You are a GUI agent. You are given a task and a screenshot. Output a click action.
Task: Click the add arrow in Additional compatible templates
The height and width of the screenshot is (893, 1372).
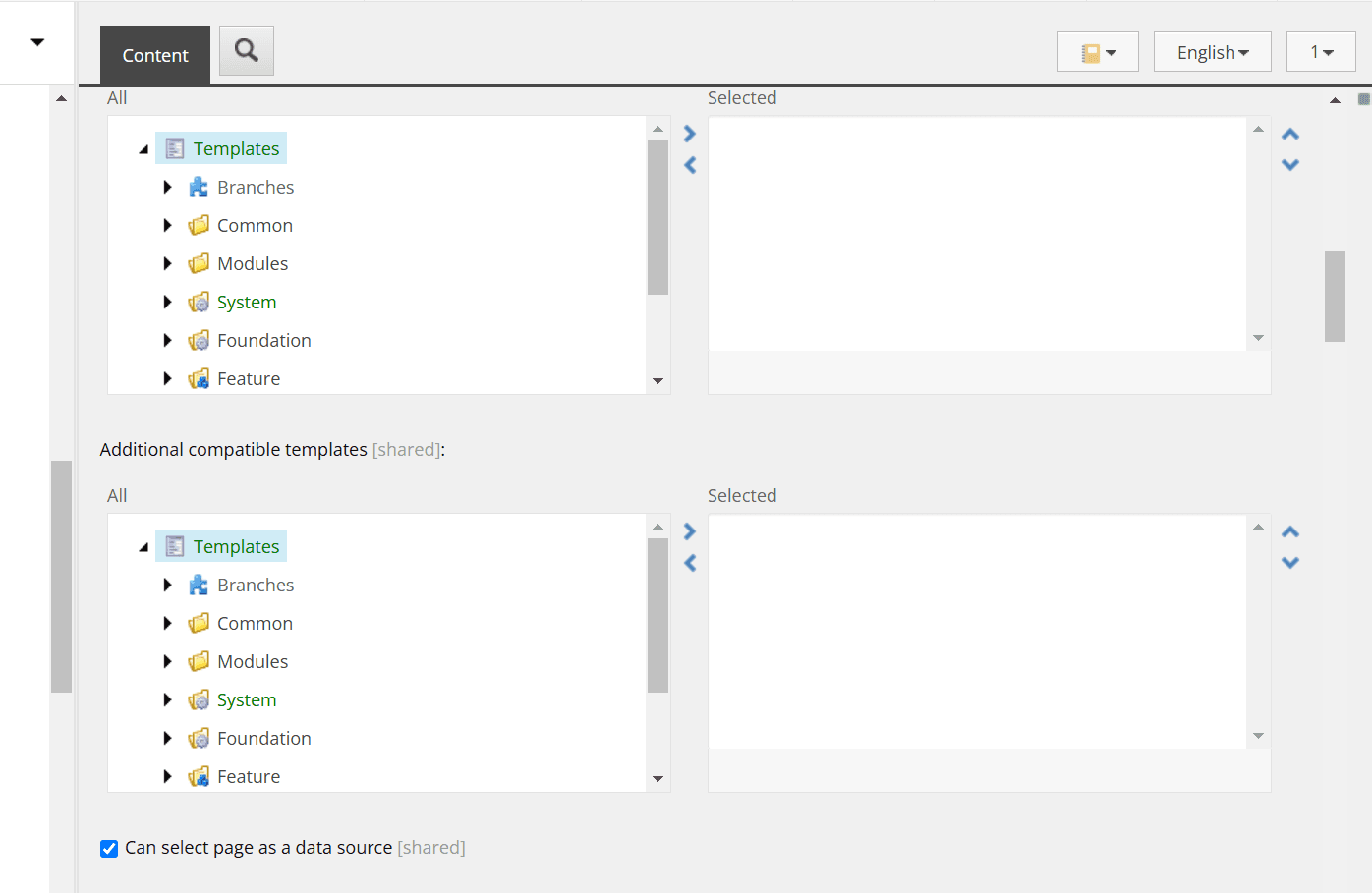(x=690, y=531)
